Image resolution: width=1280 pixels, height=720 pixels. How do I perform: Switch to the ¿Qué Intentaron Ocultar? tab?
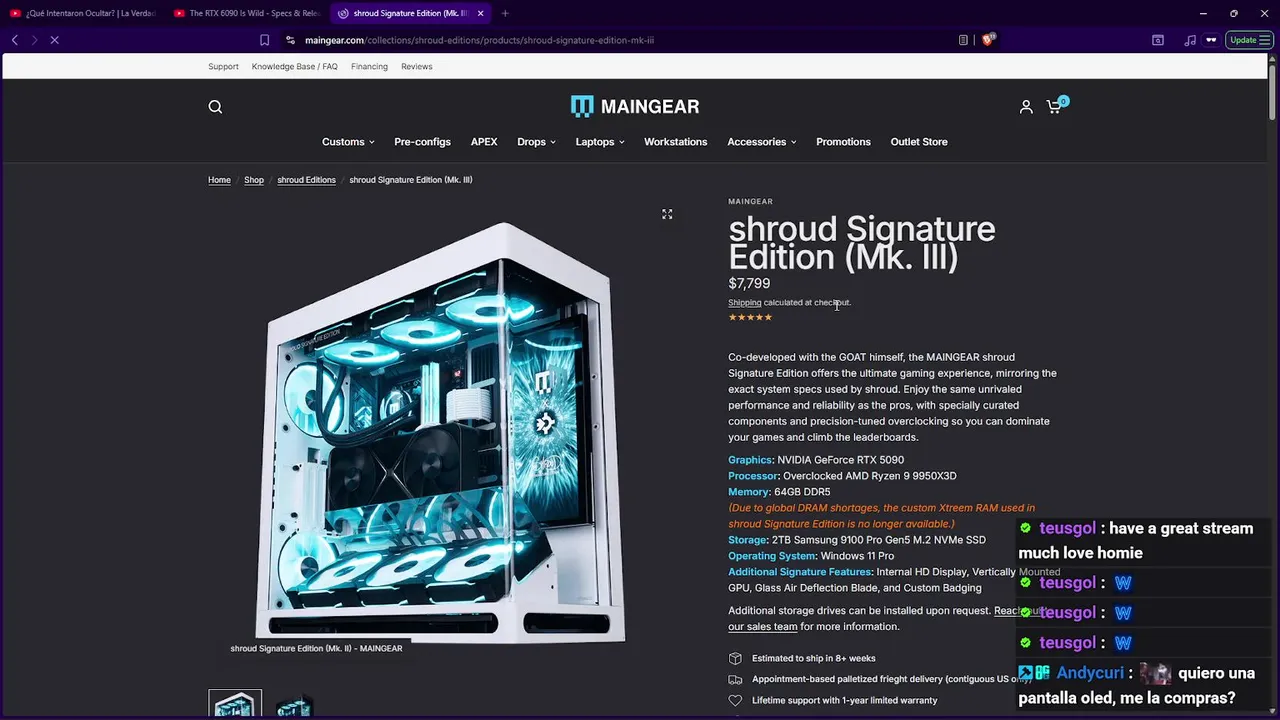tap(83, 13)
